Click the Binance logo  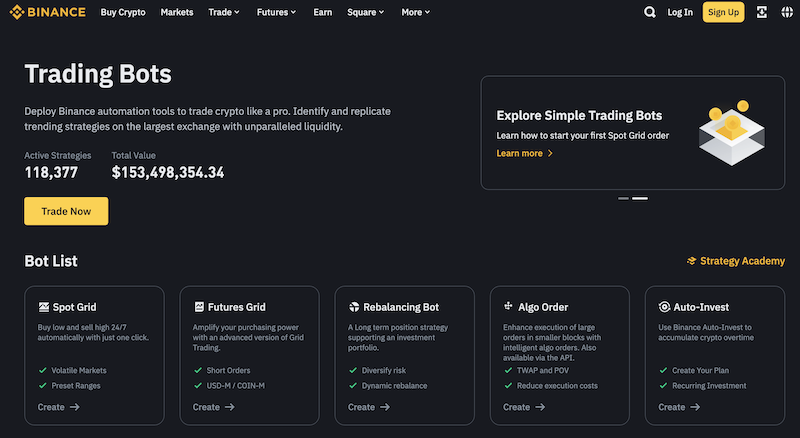point(47,12)
